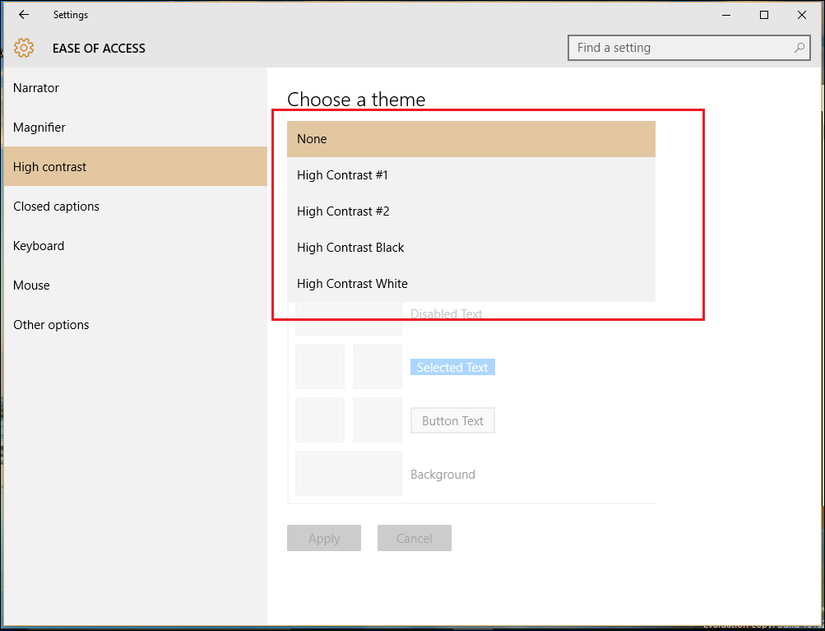Viewport: 825px width, 631px height.
Task: Open Magnifier settings
Action: coord(40,127)
